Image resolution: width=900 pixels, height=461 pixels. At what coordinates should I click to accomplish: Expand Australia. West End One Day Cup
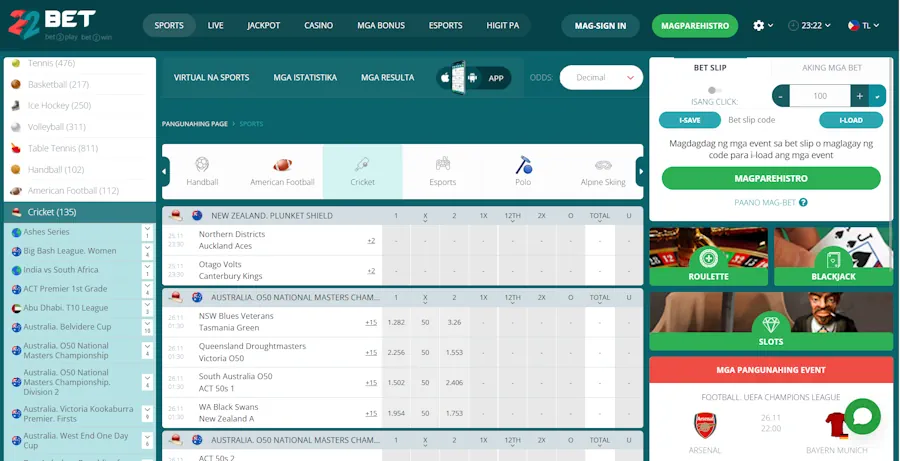[148, 440]
